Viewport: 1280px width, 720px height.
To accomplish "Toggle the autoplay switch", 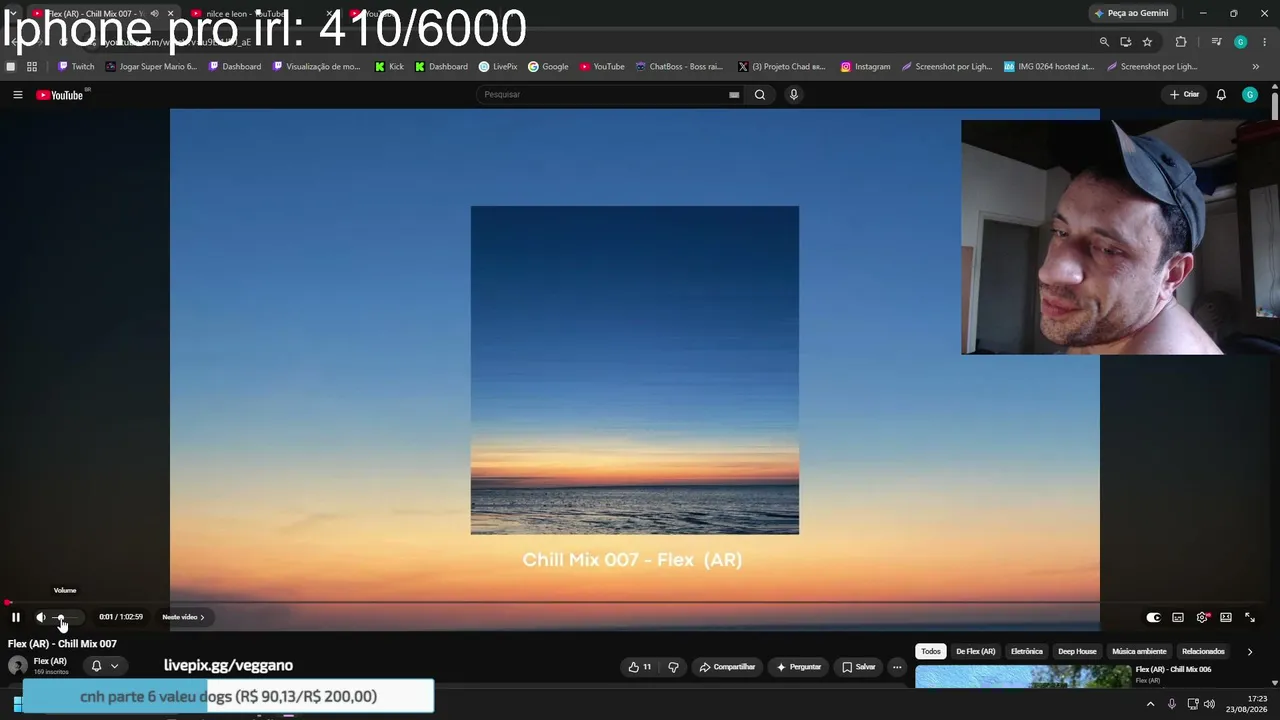I will (x=1153, y=618).
